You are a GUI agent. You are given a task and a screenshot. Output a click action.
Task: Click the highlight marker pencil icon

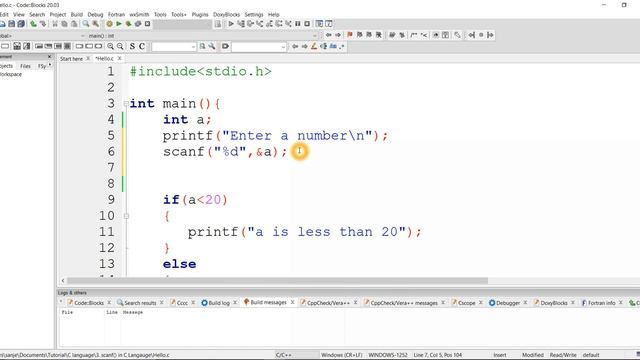tap(314, 47)
